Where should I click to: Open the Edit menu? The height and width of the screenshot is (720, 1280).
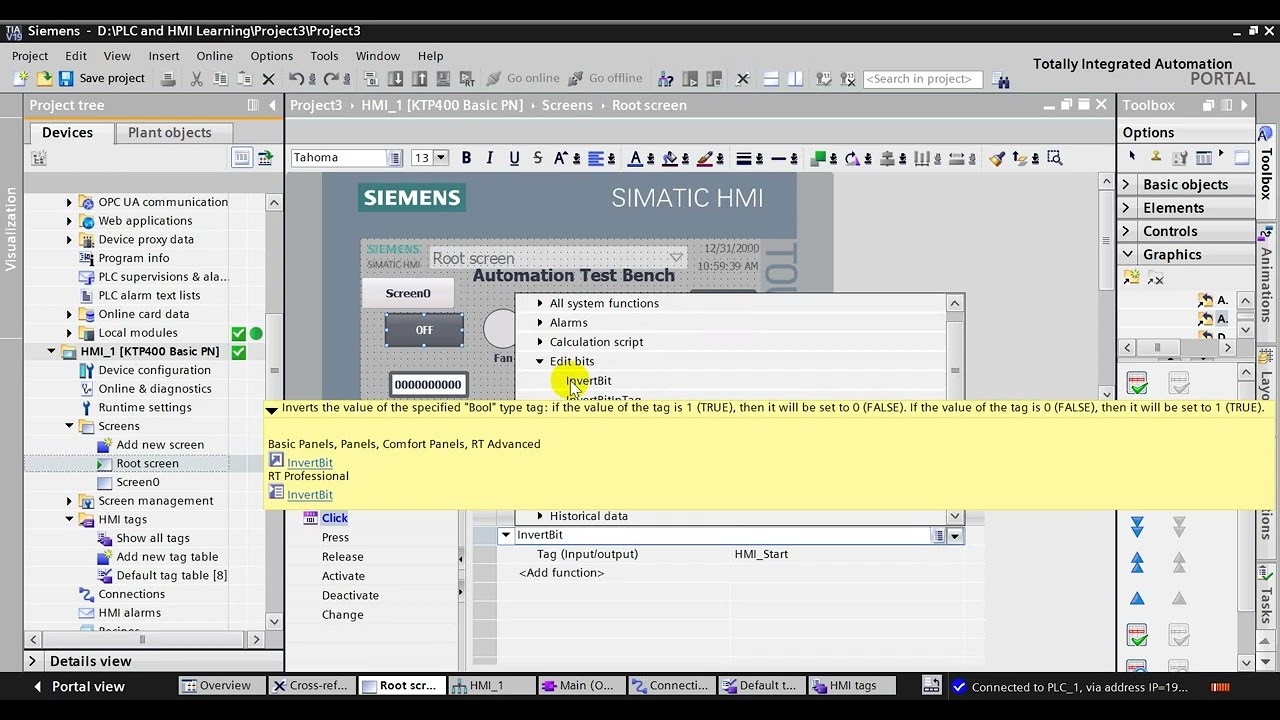click(76, 56)
